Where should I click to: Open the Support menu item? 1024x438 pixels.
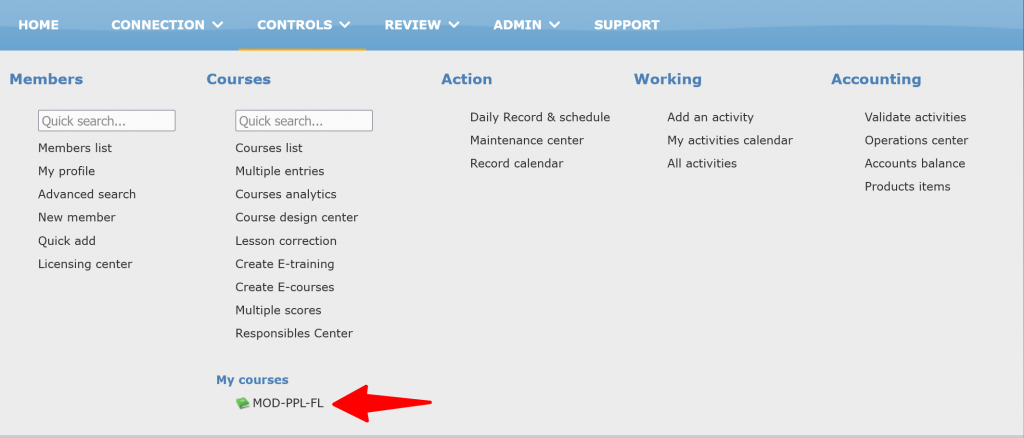click(626, 25)
